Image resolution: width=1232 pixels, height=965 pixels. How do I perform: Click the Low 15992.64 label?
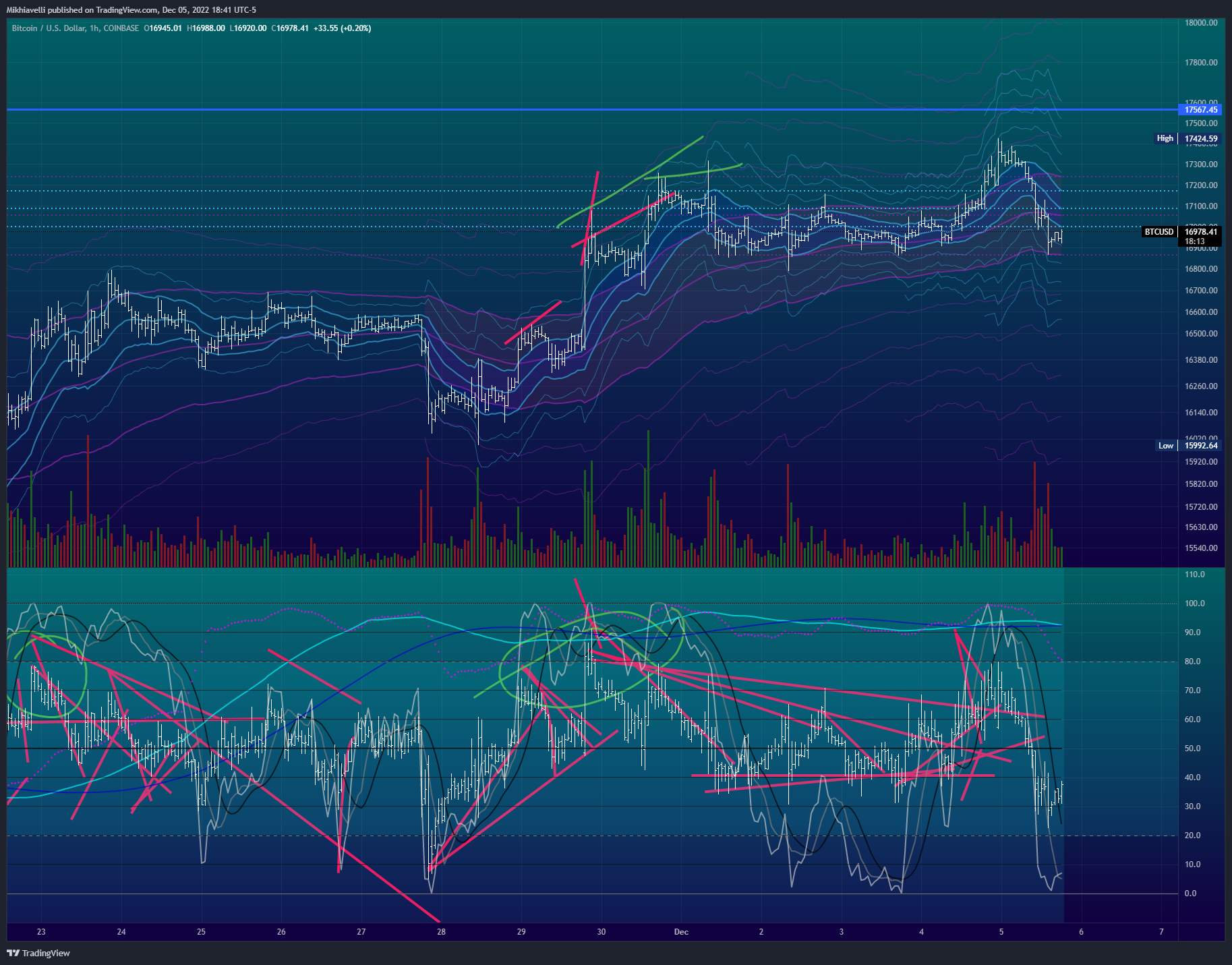point(1188,446)
